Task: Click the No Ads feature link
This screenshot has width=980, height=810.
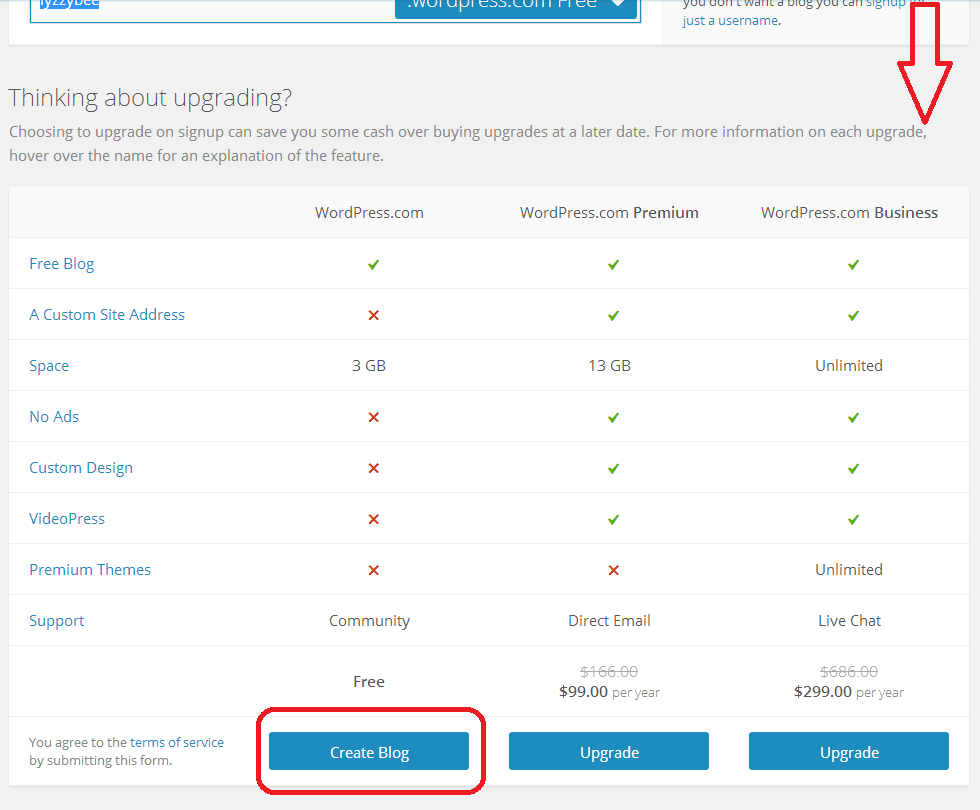Action: pos(54,417)
